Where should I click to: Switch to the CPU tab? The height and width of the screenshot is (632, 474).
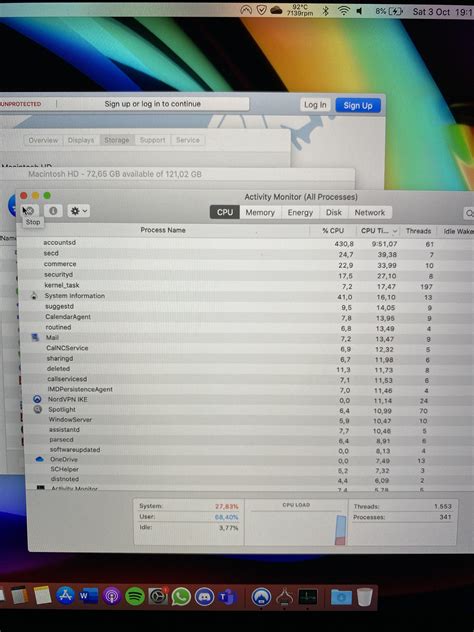pos(225,212)
